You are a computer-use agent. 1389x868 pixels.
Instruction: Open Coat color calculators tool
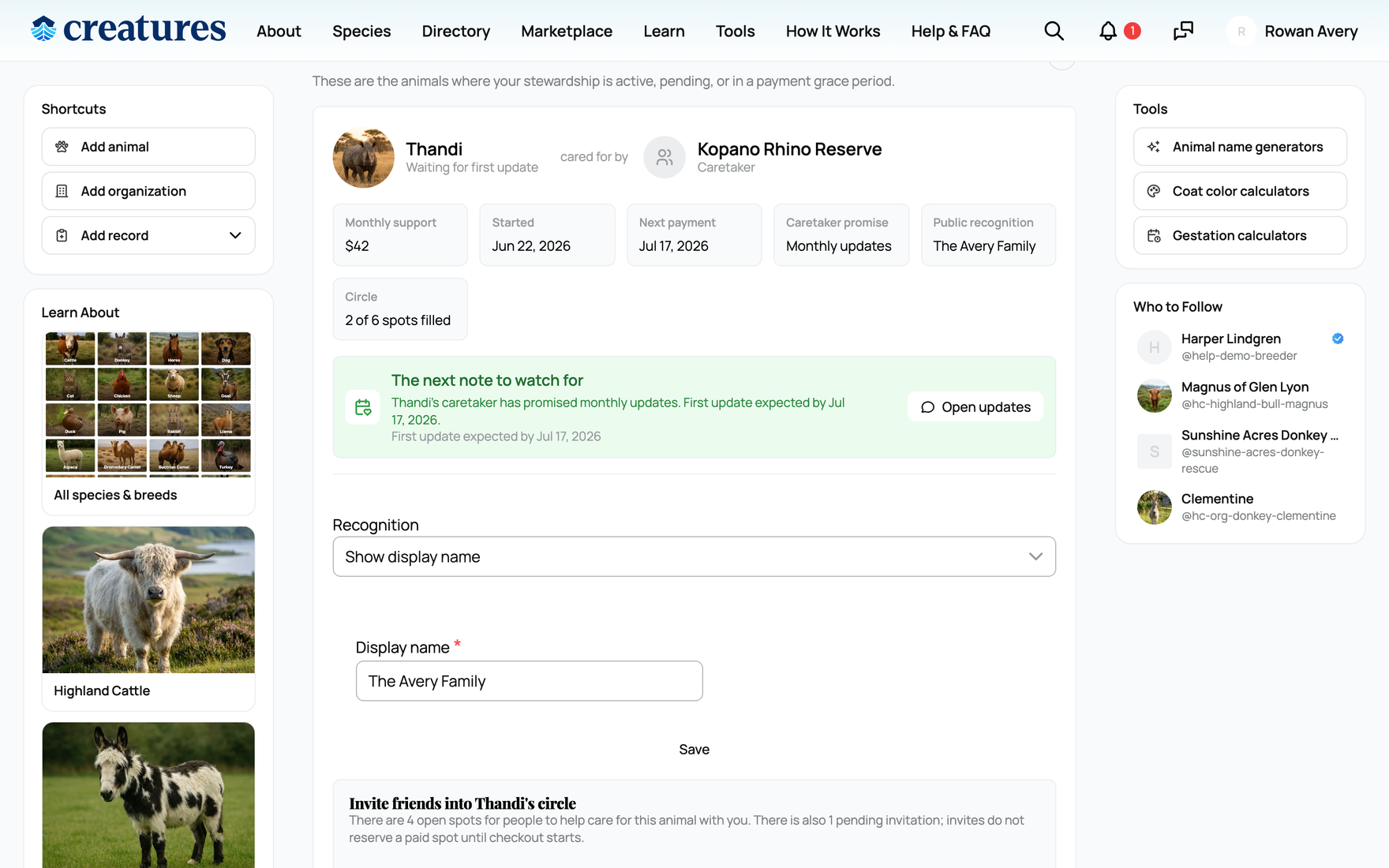1240,191
